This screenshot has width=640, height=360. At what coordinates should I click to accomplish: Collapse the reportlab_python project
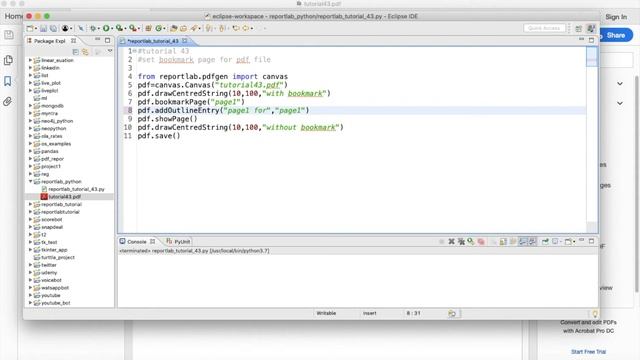click(30, 181)
